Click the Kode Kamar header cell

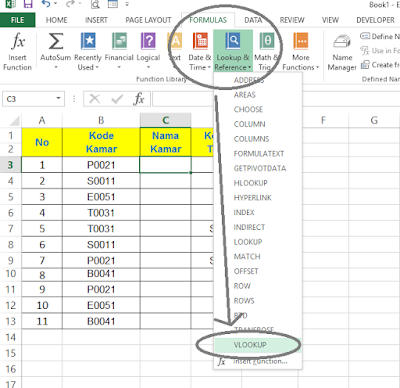click(x=101, y=142)
